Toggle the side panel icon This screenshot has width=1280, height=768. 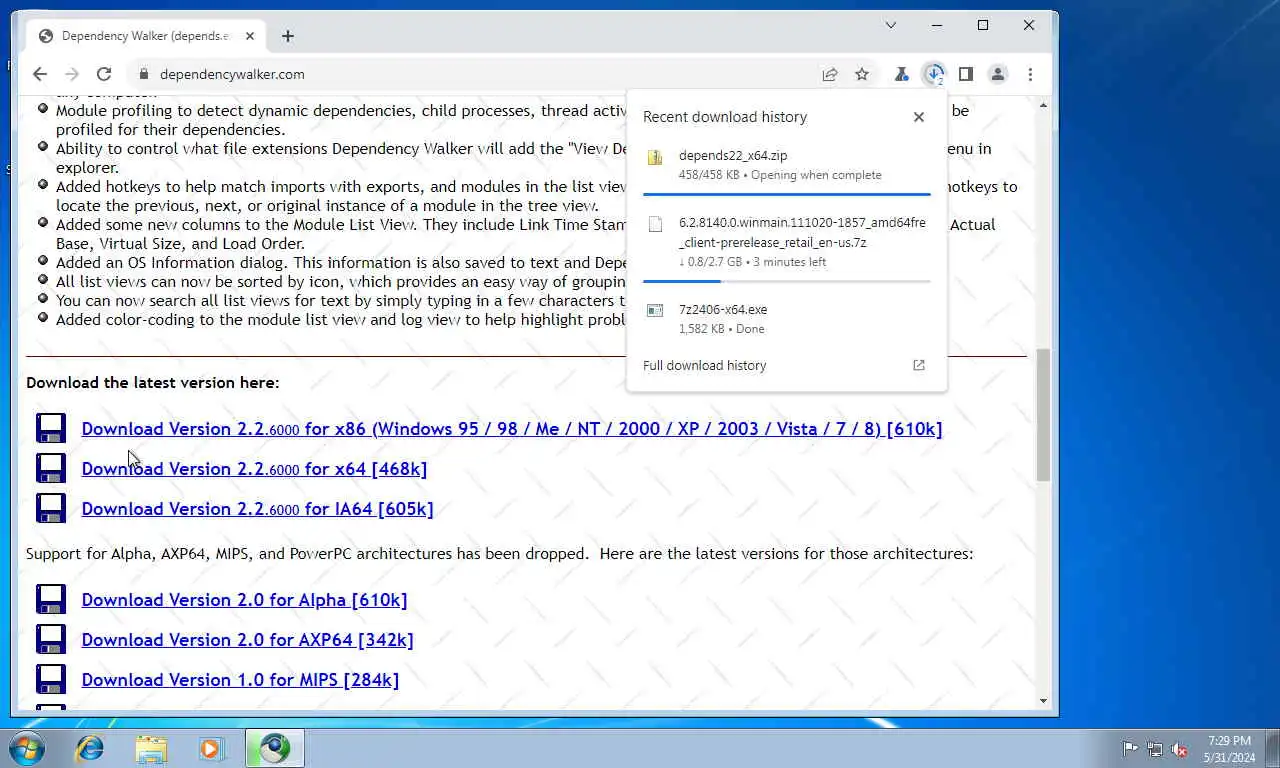[x=966, y=74]
